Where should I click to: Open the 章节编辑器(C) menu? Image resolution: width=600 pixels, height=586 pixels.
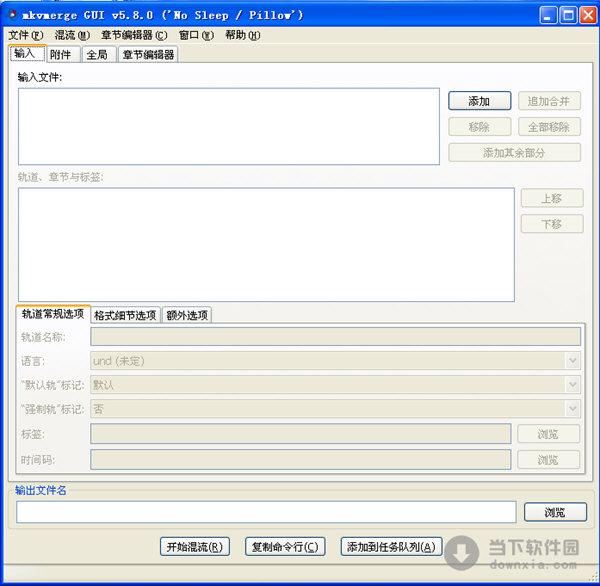point(134,35)
